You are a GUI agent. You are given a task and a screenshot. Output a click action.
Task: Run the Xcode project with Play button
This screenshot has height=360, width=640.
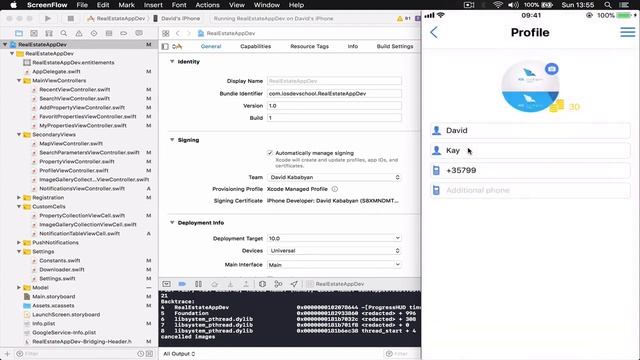48,18
